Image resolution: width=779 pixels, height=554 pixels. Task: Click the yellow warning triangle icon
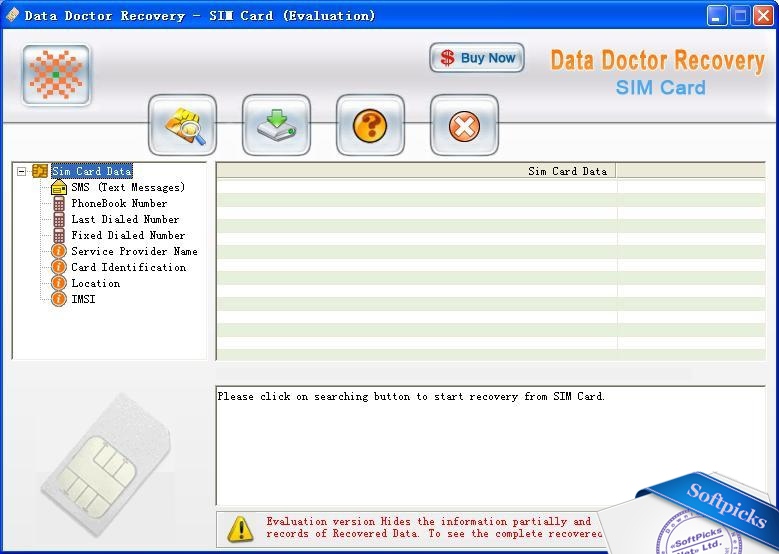click(240, 529)
